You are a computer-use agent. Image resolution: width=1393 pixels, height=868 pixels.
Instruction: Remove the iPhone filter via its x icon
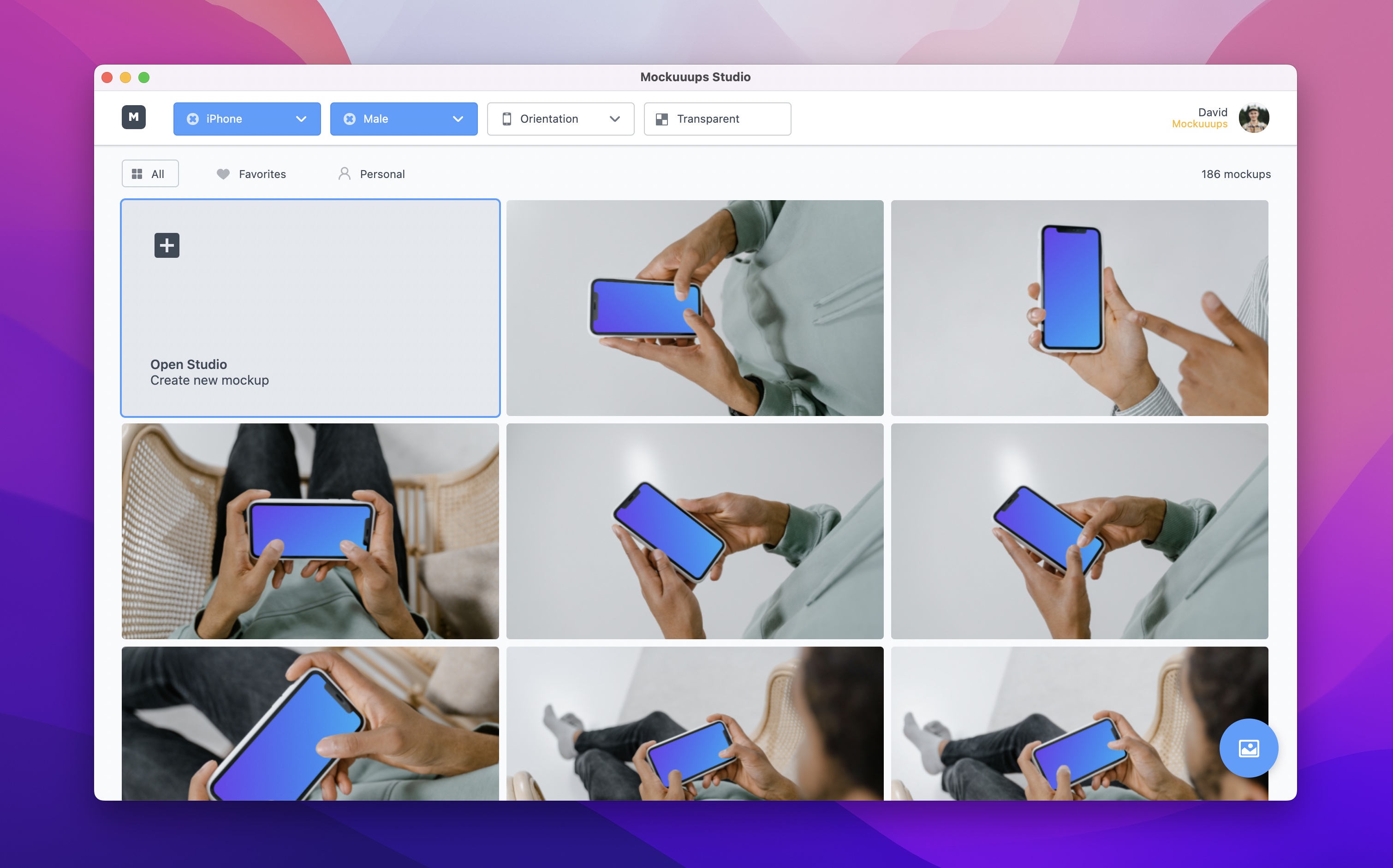click(192, 119)
